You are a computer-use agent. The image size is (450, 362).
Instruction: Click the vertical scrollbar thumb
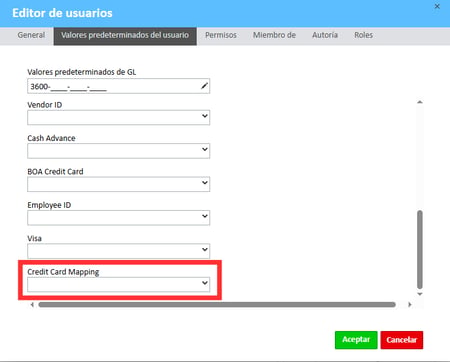pos(420,249)
